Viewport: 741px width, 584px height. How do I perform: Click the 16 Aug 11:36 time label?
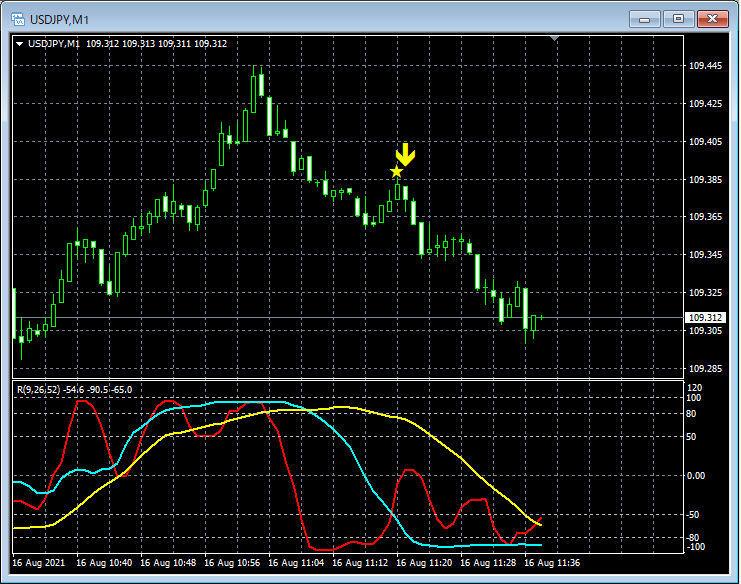(552, 563)
